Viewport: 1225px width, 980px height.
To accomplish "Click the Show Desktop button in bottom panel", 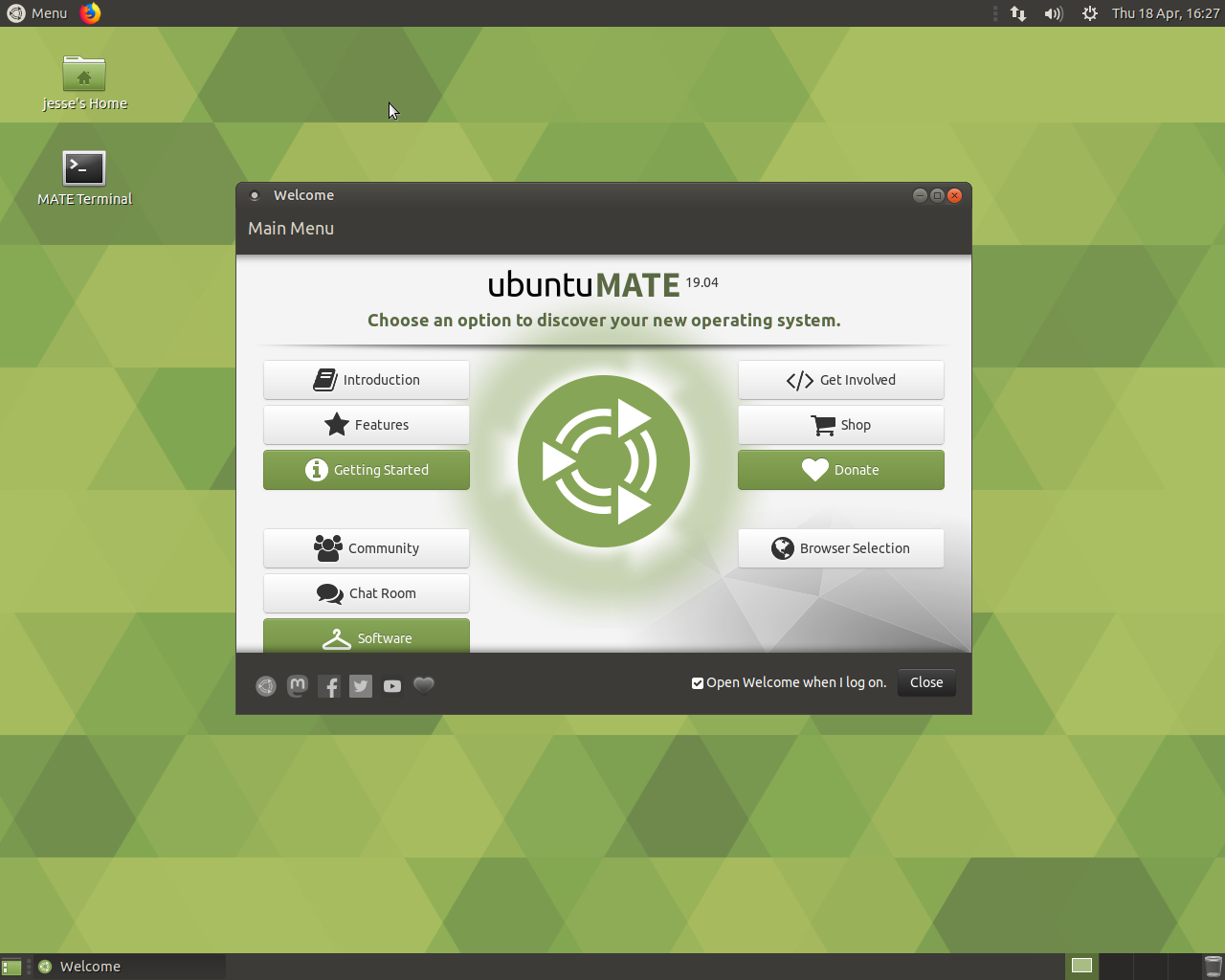I will point(11,967).
